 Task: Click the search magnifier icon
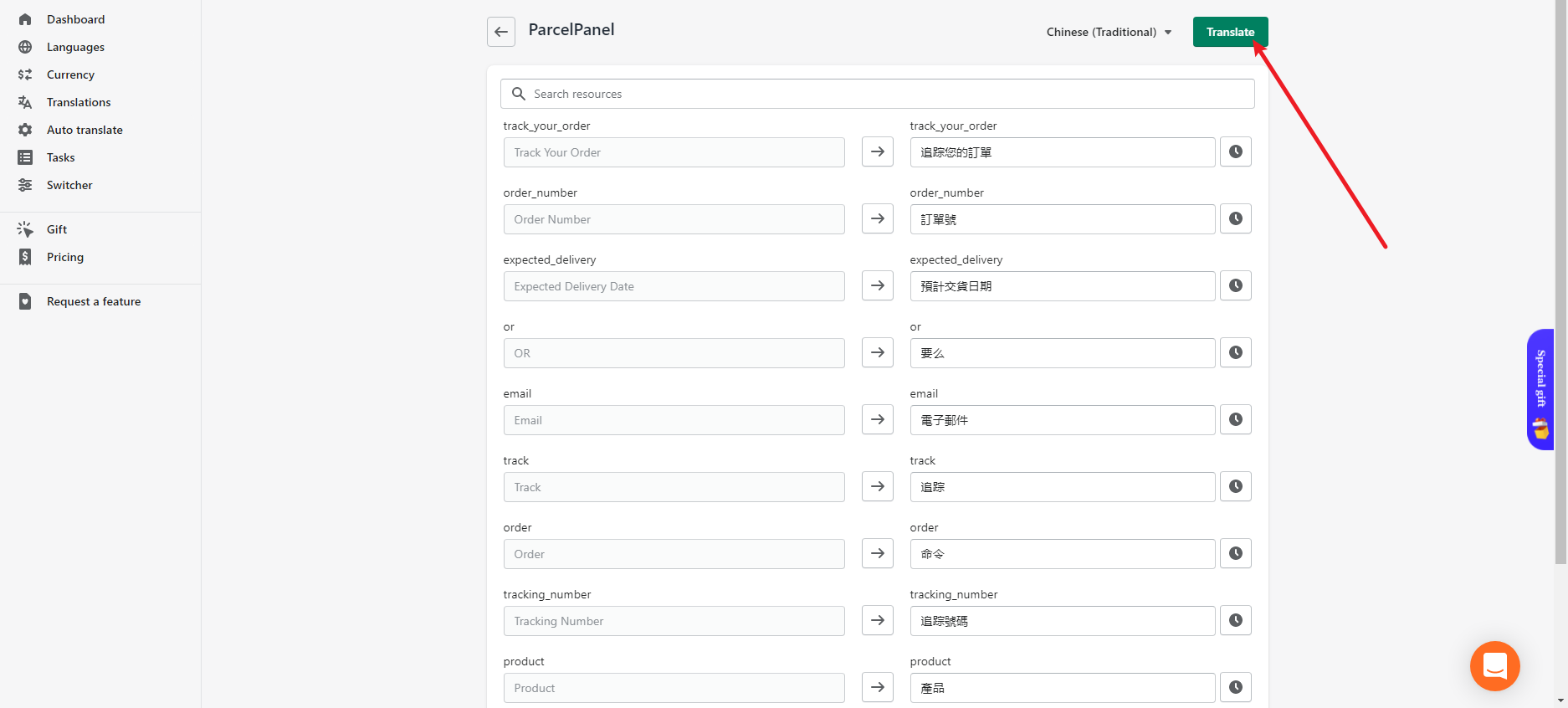click(x=519, y=94)
